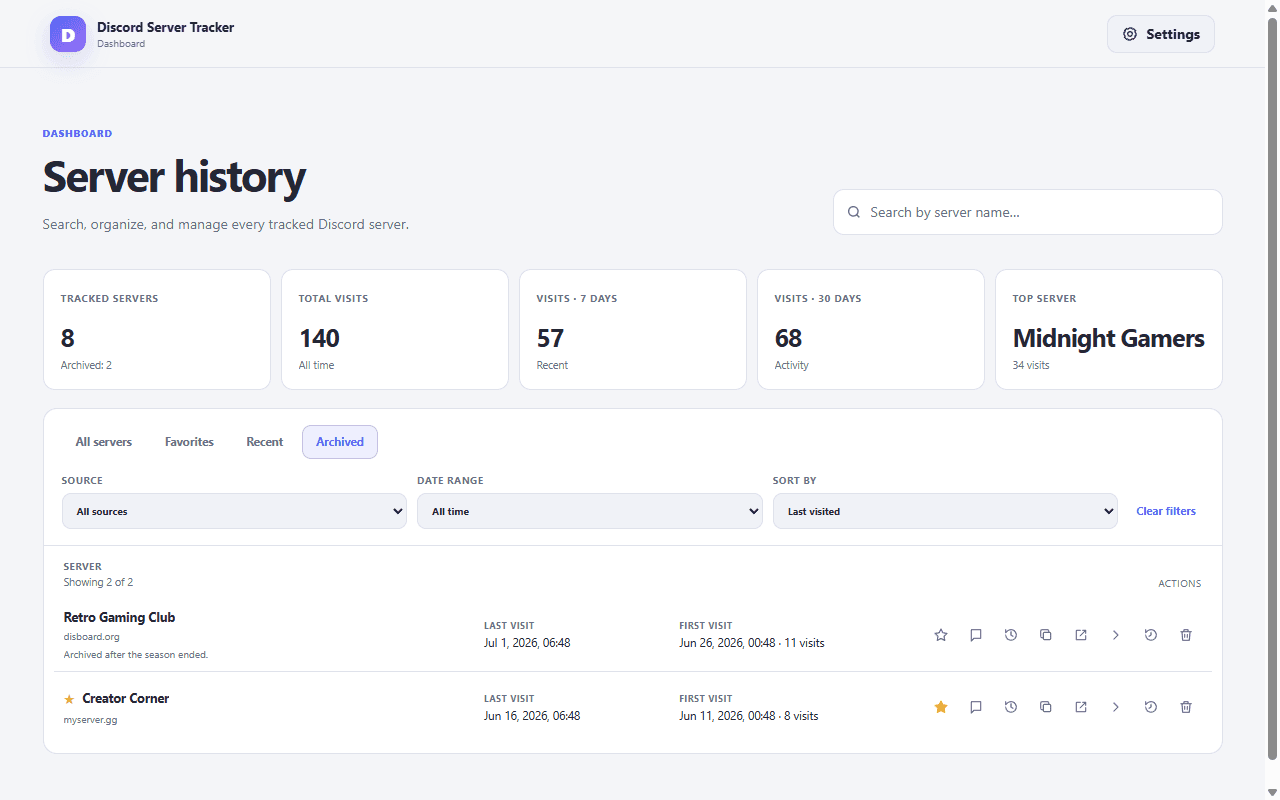The width and height of the screenshot is (1280, 800).
Task: Unfavorite Creator Corner using the gold star
Action: (x=941, y=707)
